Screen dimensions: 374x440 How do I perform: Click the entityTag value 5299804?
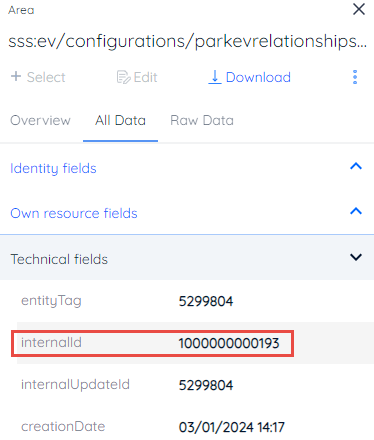[x=206, y=301]
